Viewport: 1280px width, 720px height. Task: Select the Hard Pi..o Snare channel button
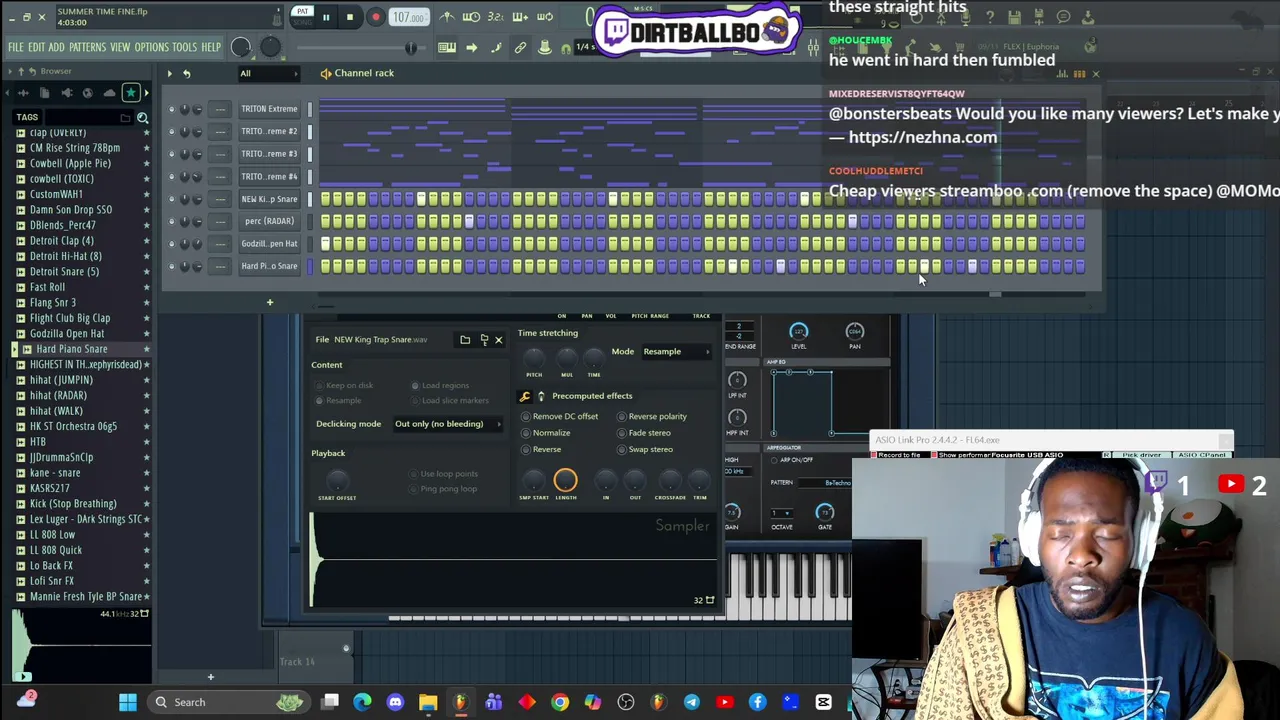[269, 266]
